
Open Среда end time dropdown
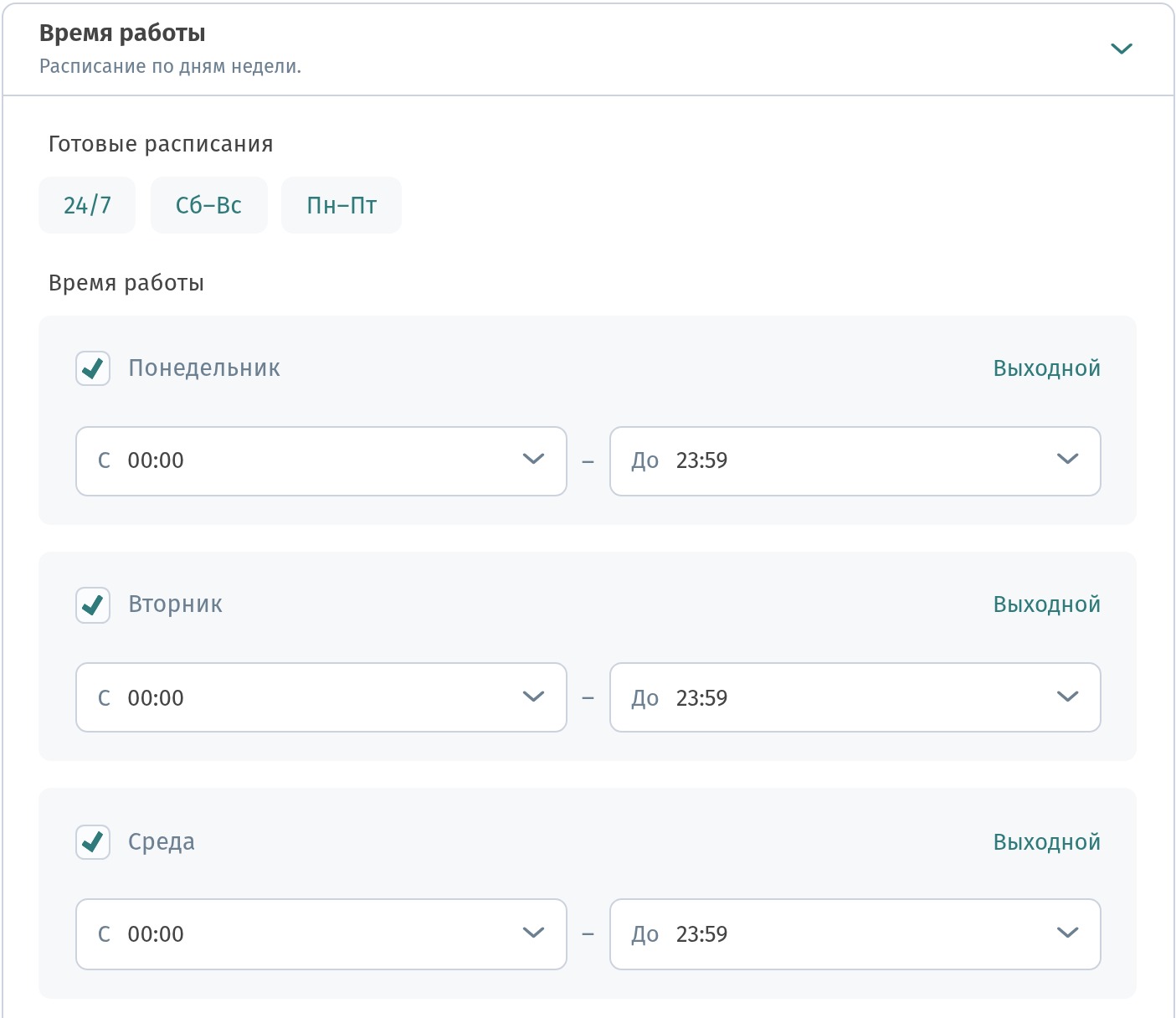pyautogui.click(x=855, y=934)
